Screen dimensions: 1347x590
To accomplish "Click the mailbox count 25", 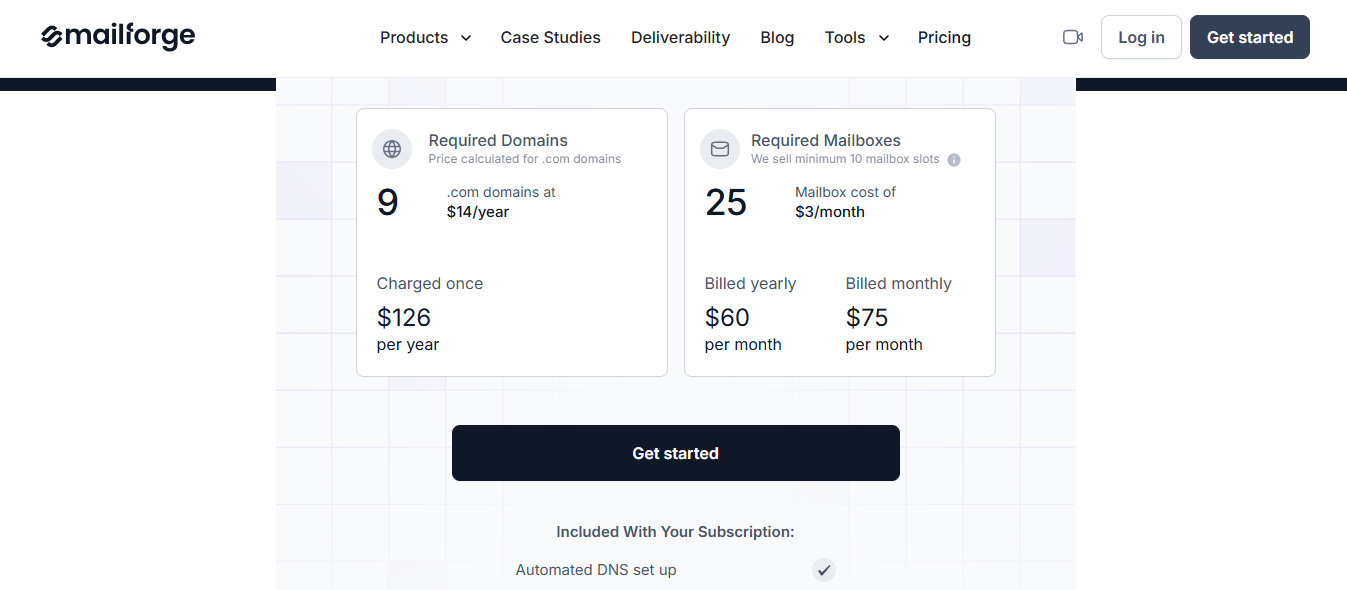I will [726, 202].
